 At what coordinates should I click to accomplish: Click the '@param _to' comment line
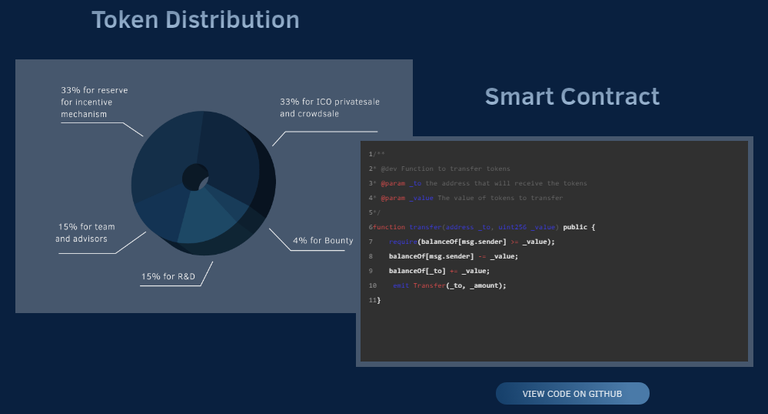pos(483,183)
